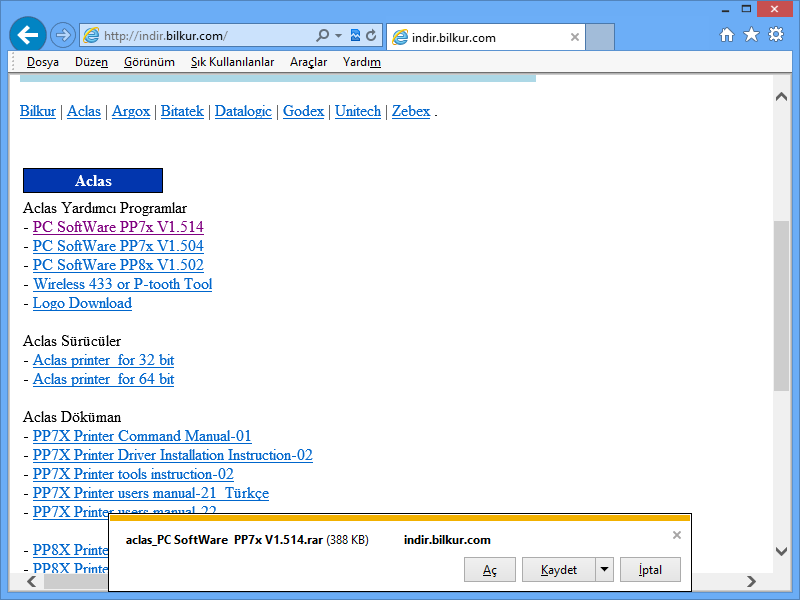Follow the Datalogic link
This screenshot has height=600, width=800.
click(243, 111)
